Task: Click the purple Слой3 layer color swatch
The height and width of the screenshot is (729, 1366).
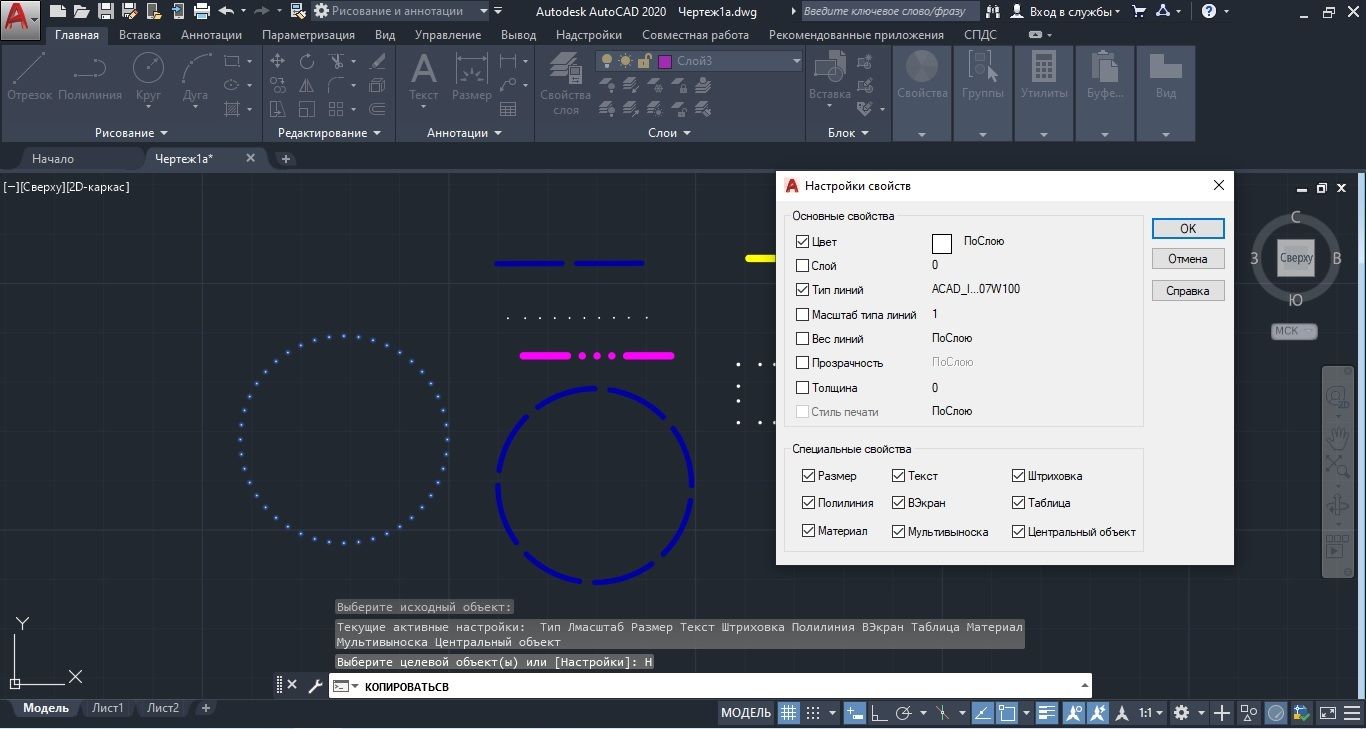Action: [665, 61]
